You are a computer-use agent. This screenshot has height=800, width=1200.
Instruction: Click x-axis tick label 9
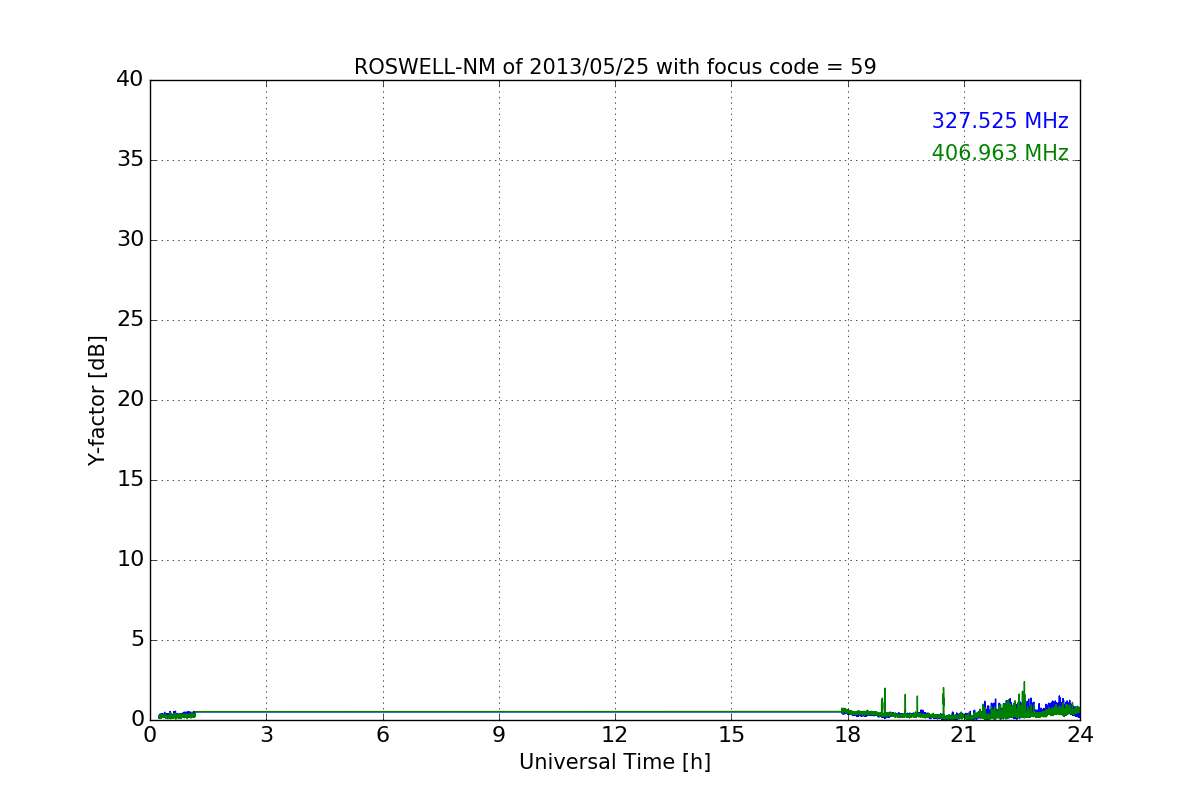(x=499, y=735)
